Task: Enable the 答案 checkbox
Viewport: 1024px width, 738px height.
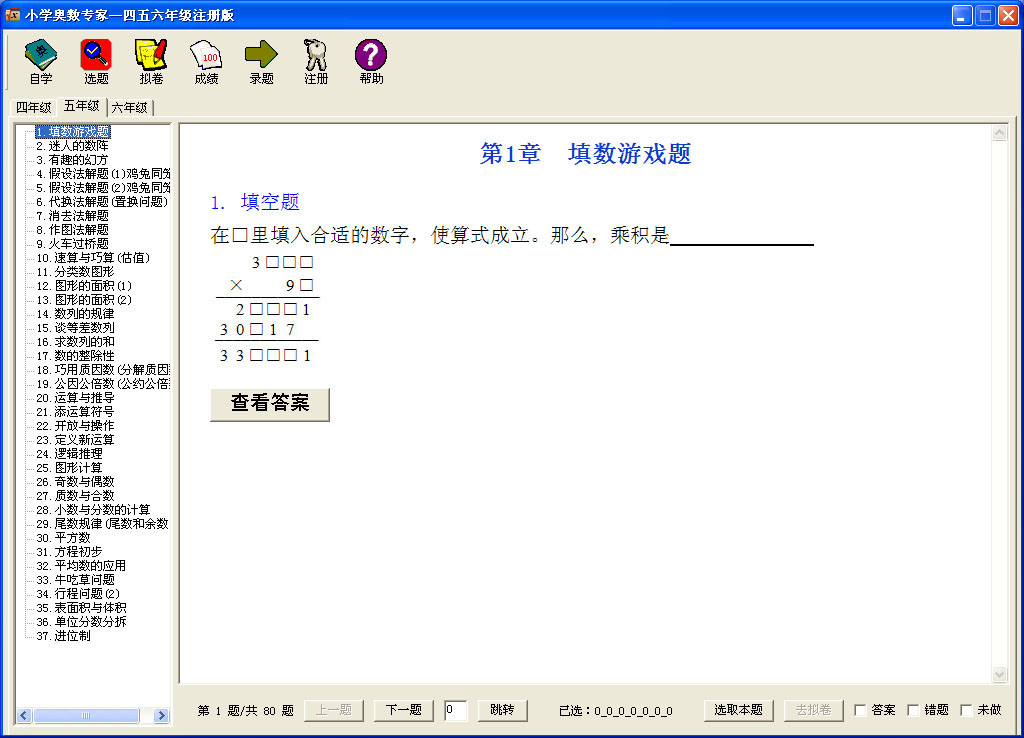Action: pos(861,710)
